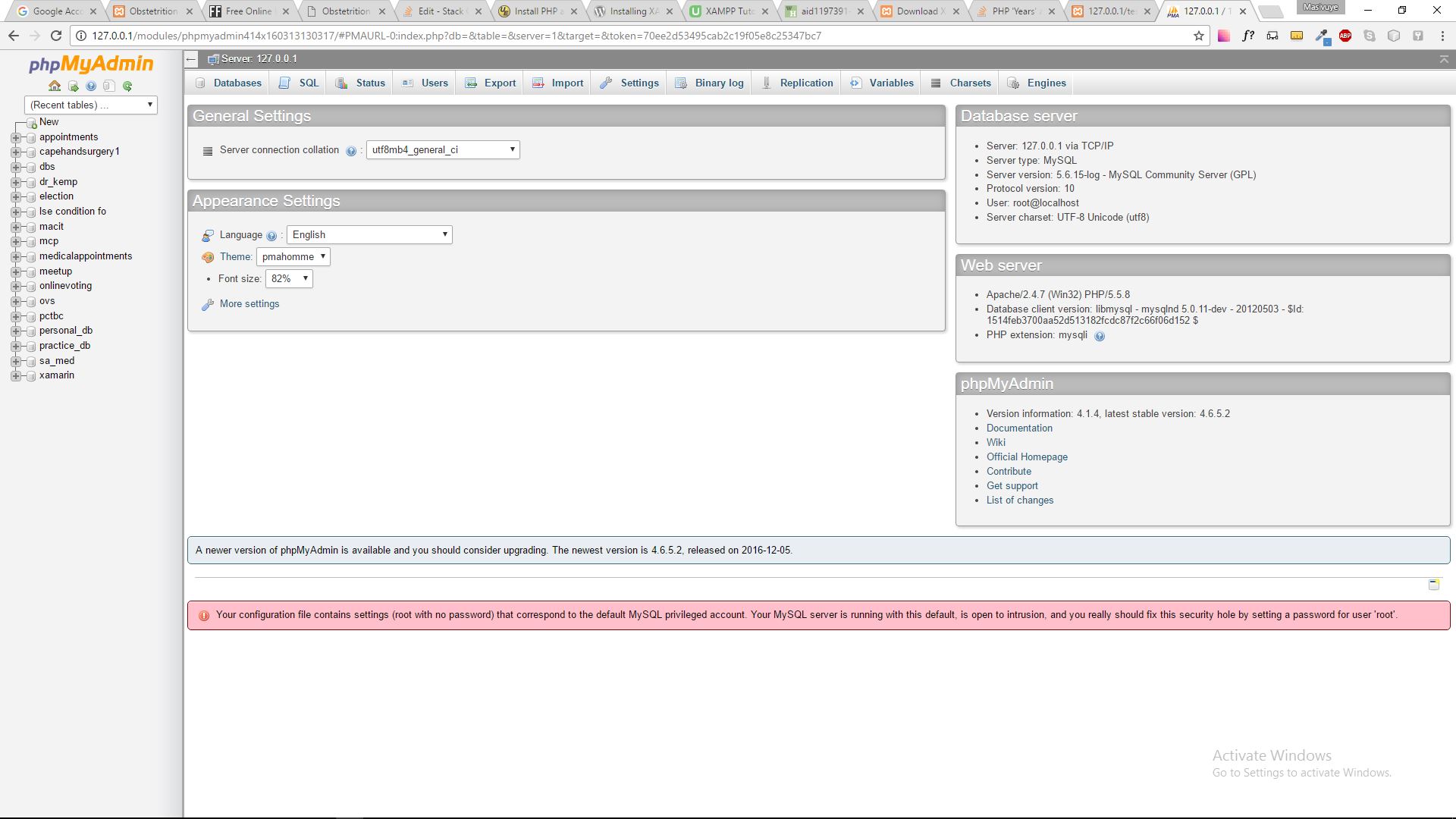This screenshot has width=1456, height=819.
Task: Open the Binary log tab
Action: click(x=709, y=83)
